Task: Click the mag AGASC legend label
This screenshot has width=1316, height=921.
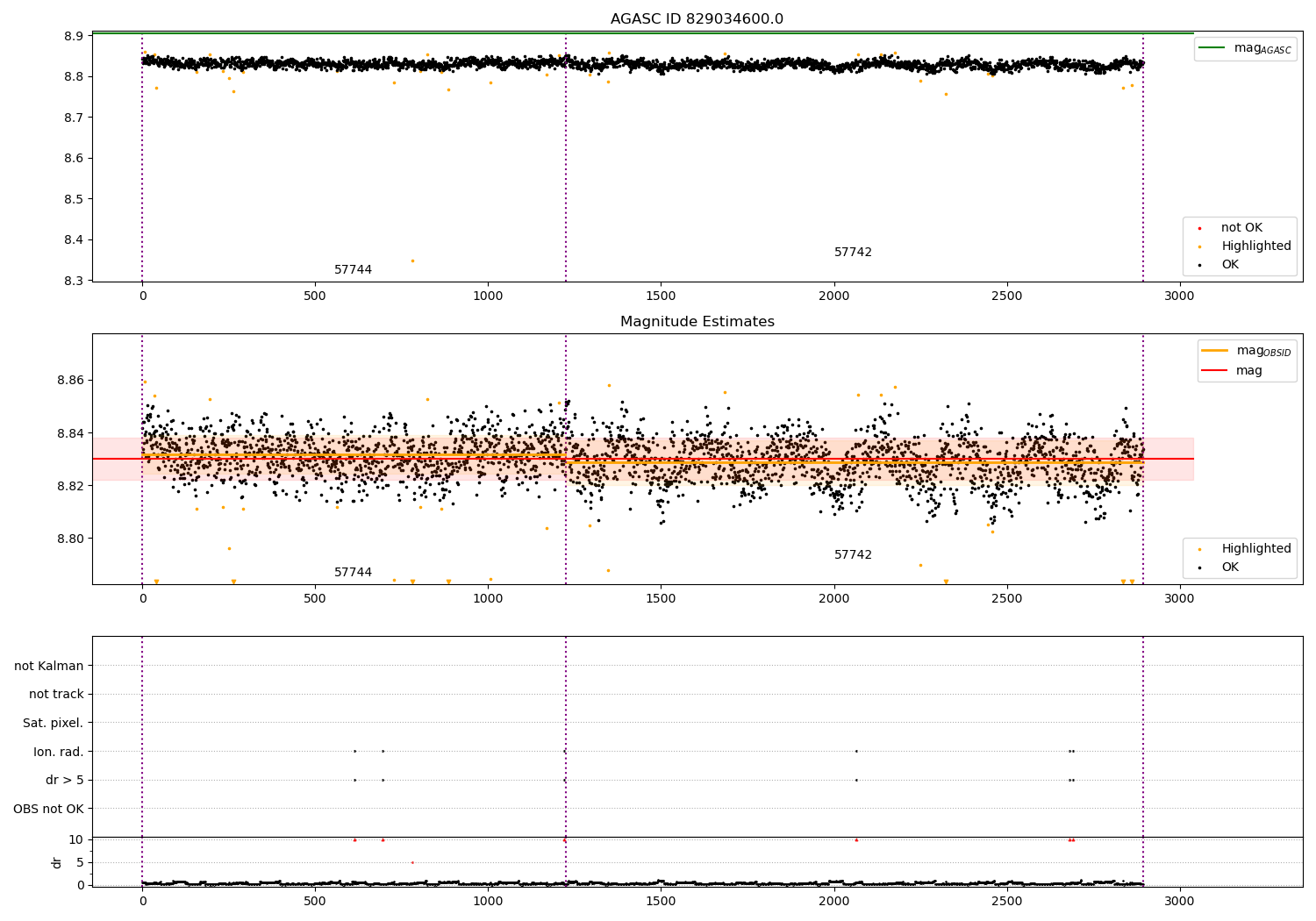Action: point(1262,48)
